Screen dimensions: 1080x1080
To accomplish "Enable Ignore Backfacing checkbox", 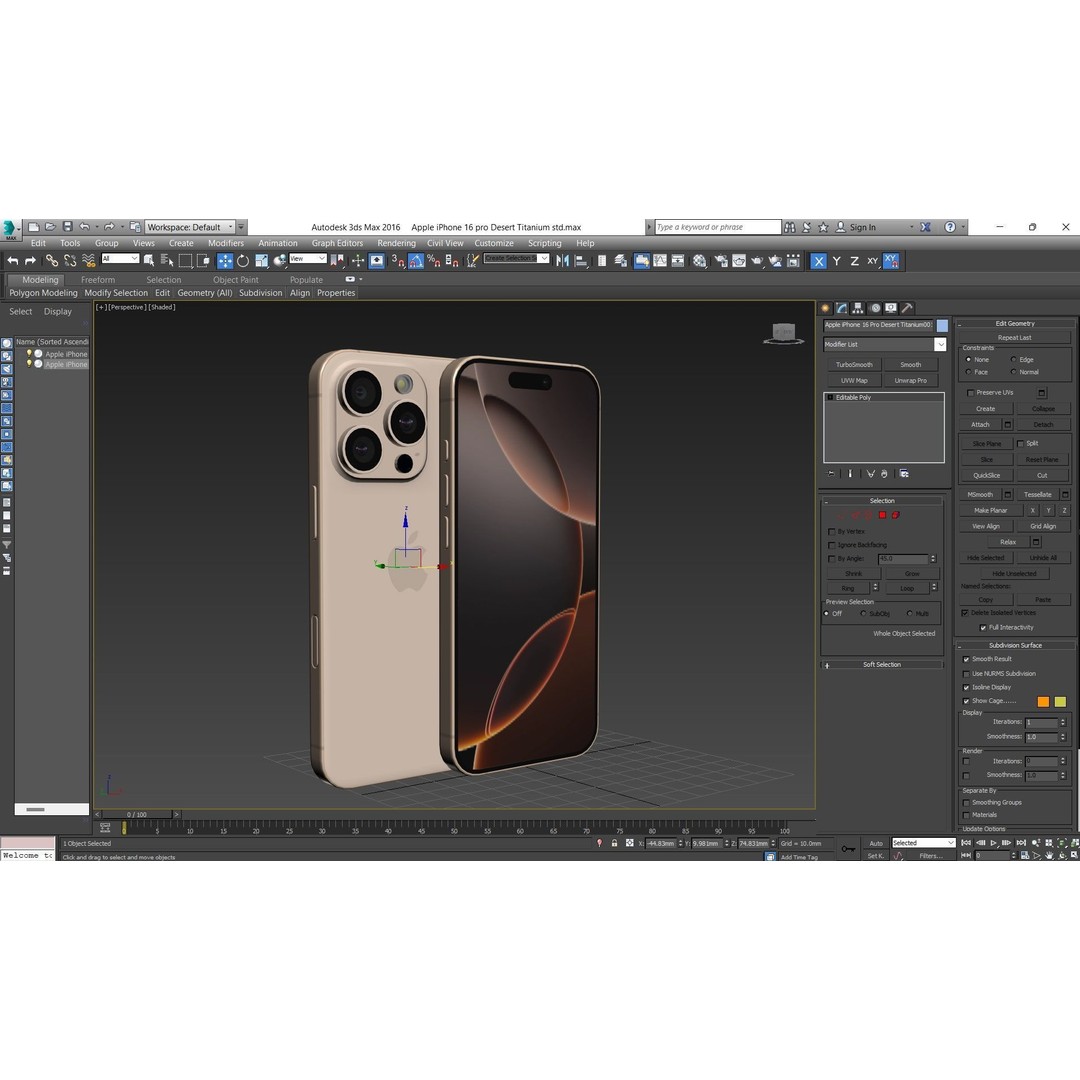I will pos(831,545).
